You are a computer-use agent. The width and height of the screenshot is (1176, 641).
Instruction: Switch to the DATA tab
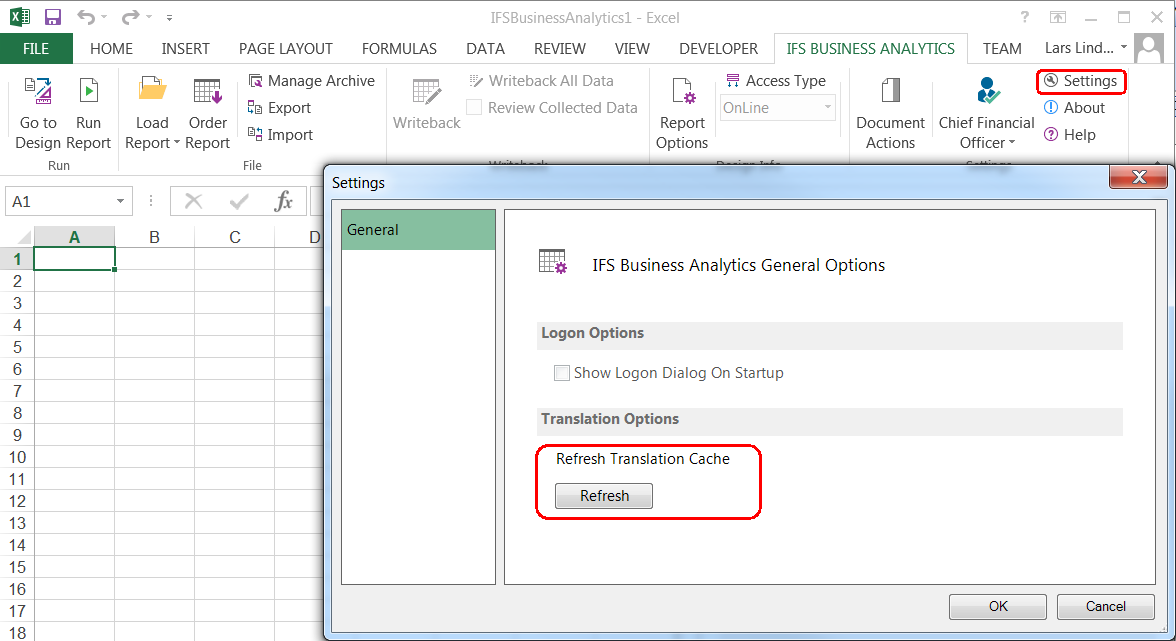click(x=485, y=49)
